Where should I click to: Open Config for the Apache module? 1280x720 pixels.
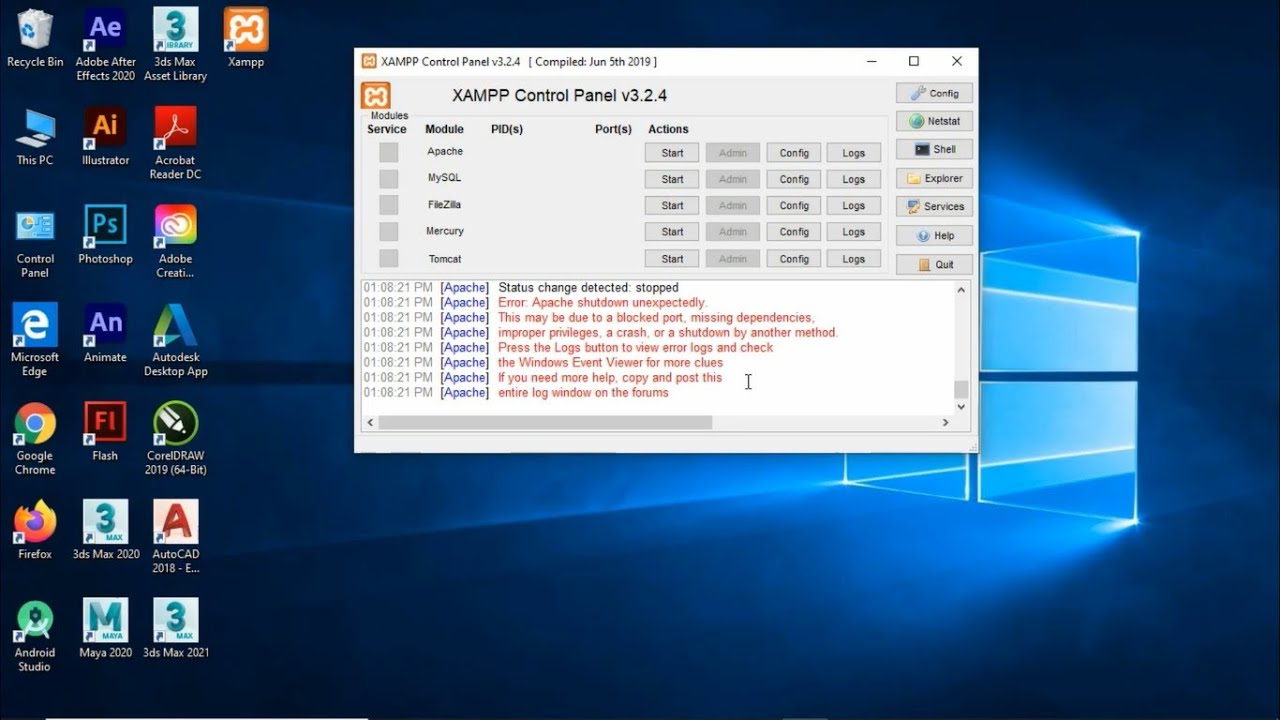pos(794,153)
